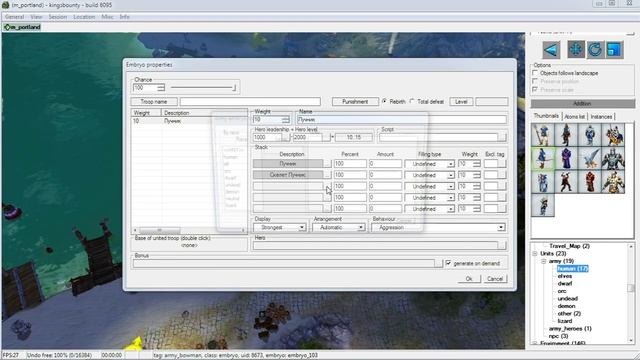
Task: Click the blue back arrow tool icon
Action: 551,50
